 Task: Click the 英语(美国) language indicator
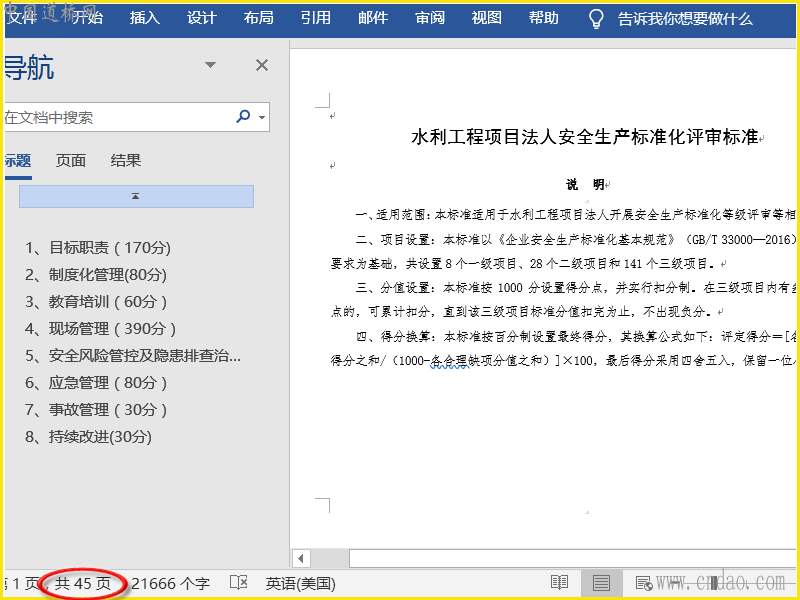tap(301, 583)
